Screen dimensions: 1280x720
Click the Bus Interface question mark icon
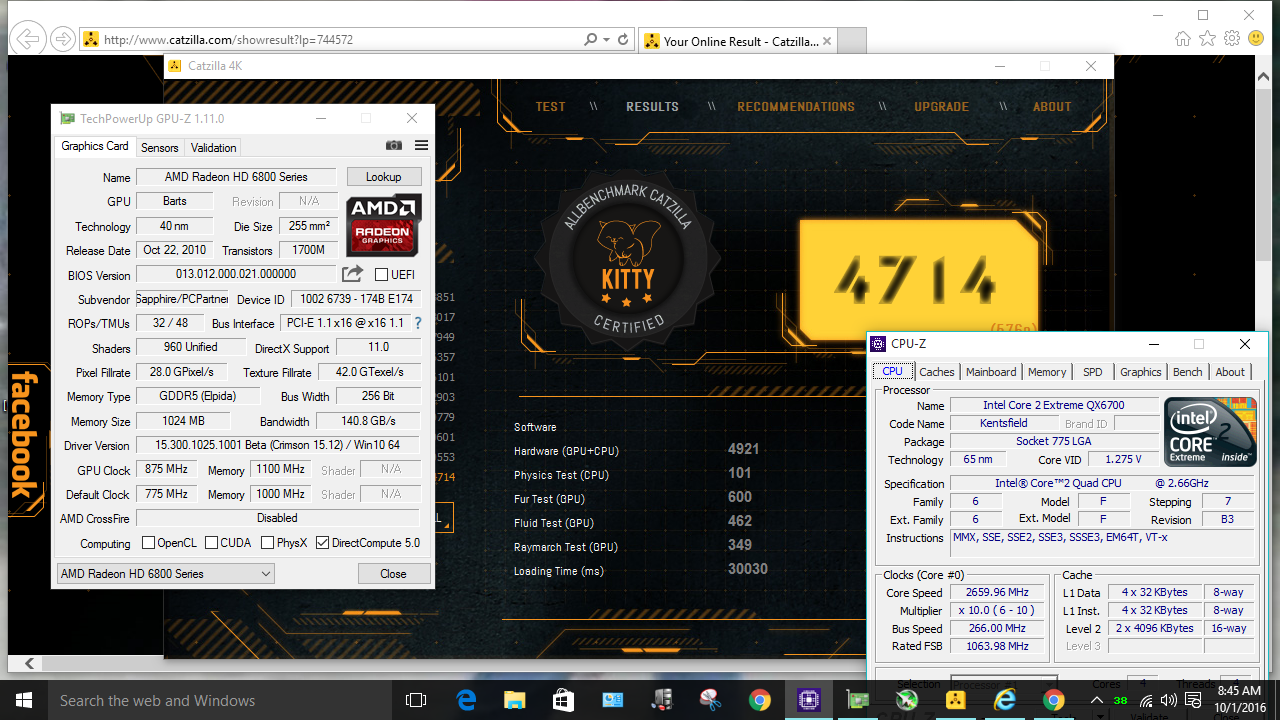point(418,323)
